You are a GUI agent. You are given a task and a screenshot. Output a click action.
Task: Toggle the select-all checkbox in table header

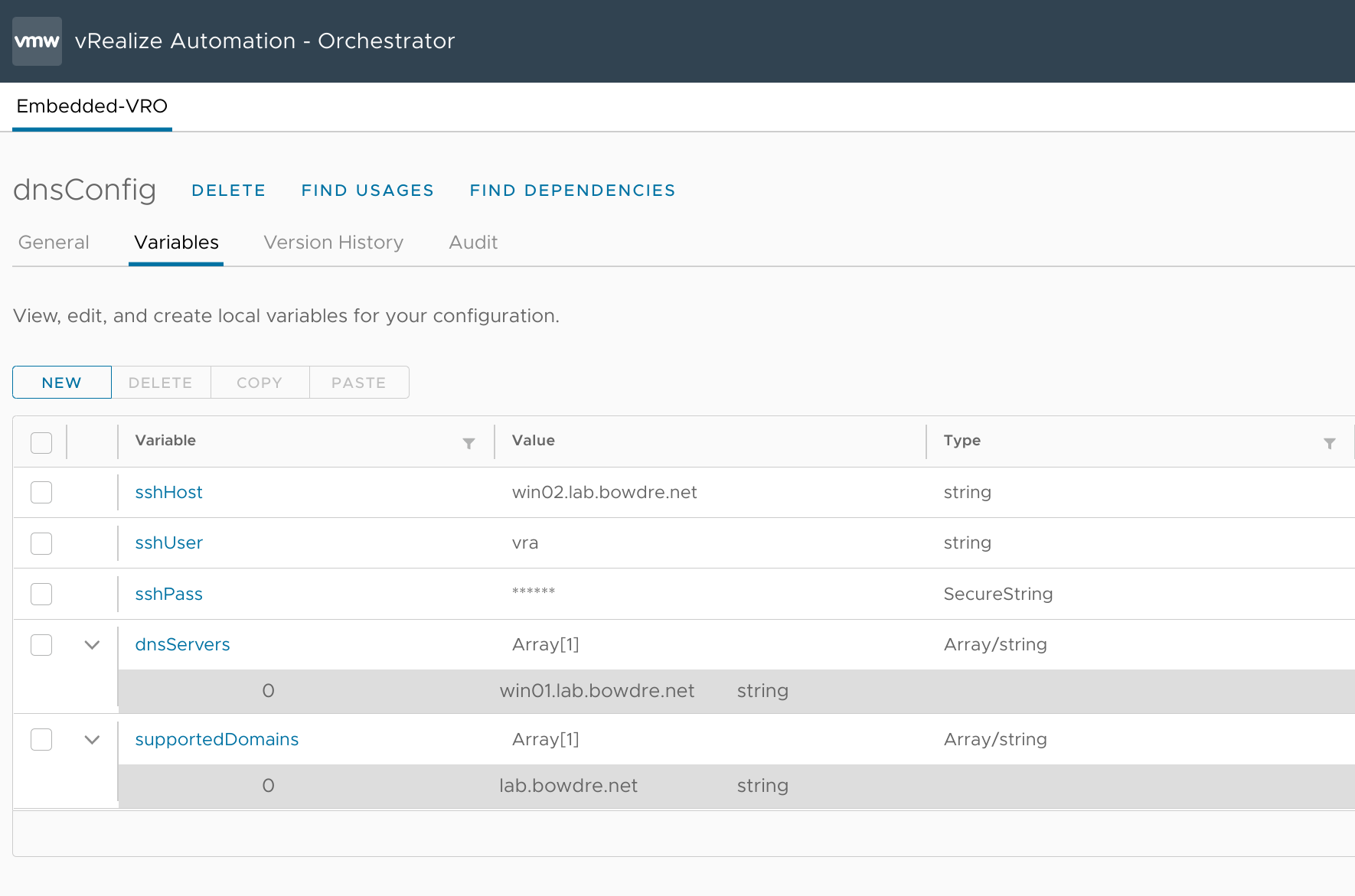point(41,443)
